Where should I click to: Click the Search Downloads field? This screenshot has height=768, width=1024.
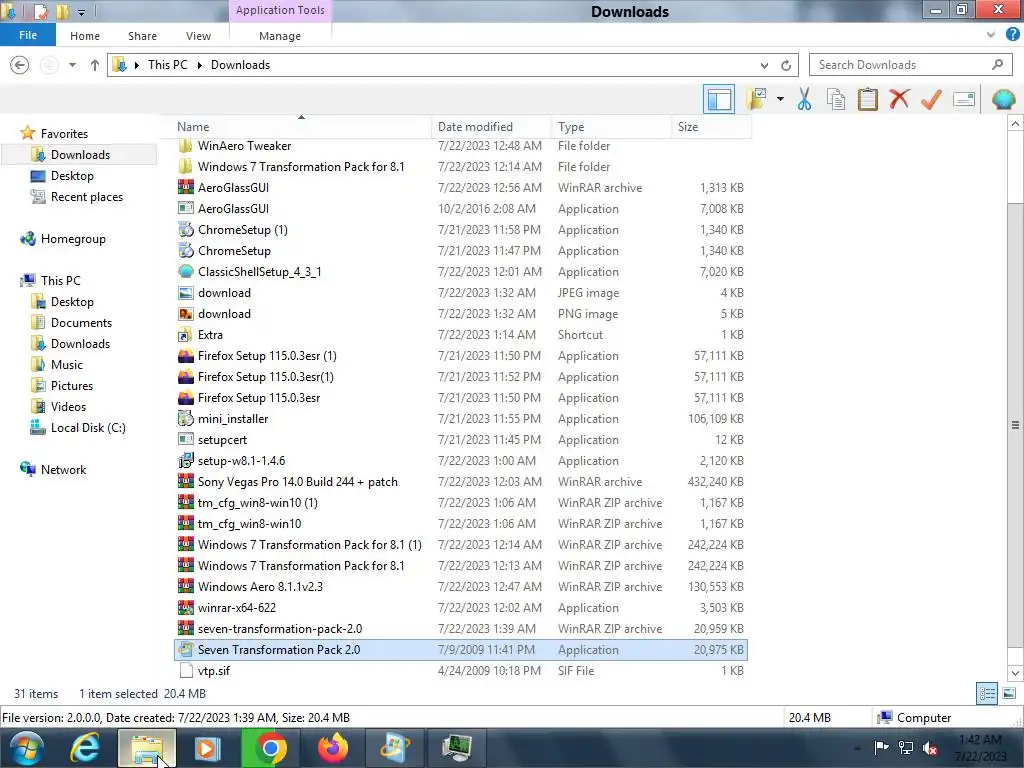910,65
